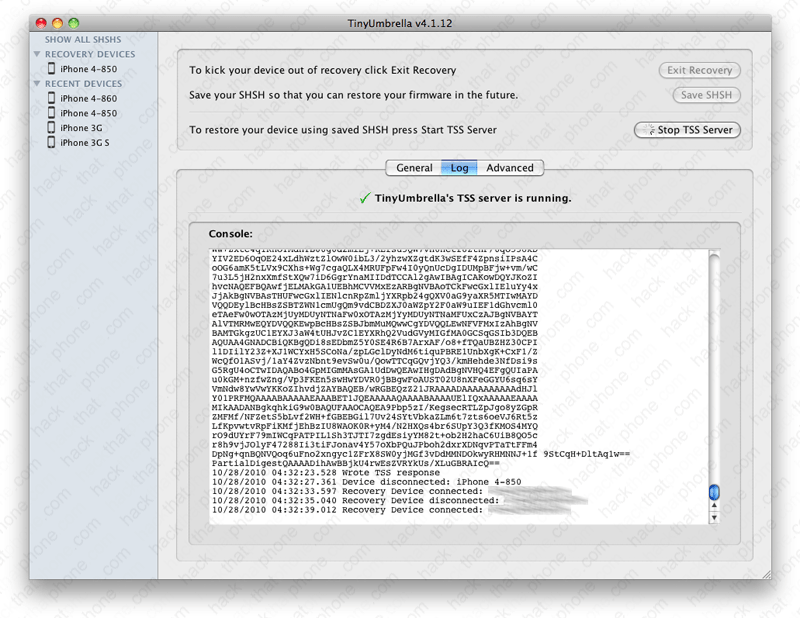The width and height of the screenshot is (800, 618).
Task: Minimize the TinyUmbrella window
Action: [57, 22]
